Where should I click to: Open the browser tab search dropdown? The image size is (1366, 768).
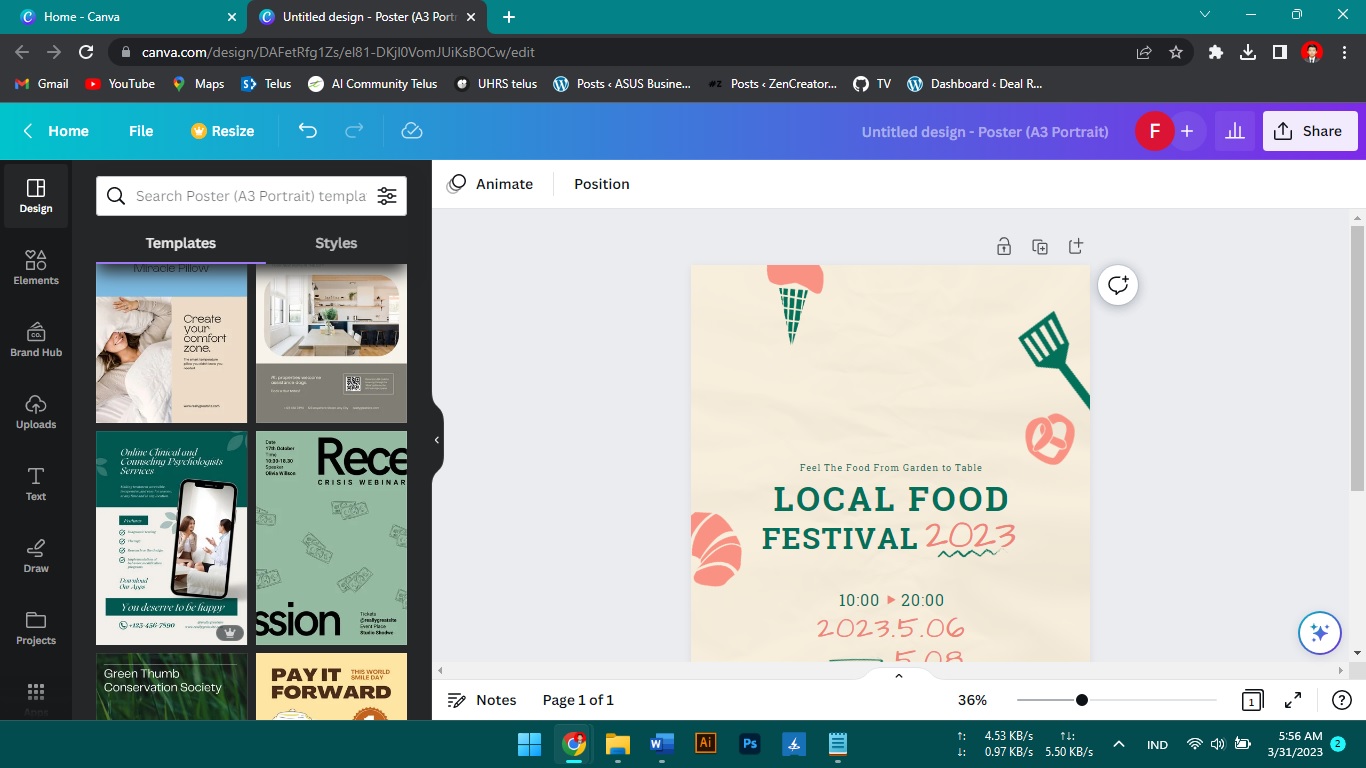1204,16
